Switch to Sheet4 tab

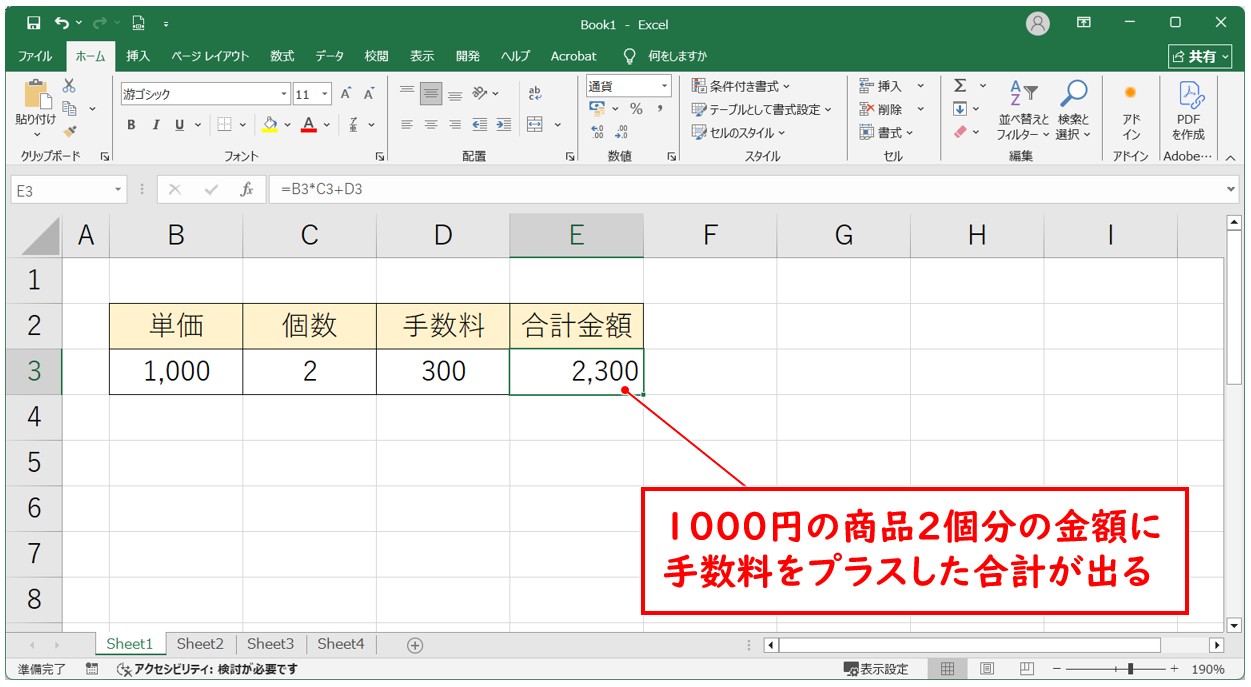coord(341,644)
